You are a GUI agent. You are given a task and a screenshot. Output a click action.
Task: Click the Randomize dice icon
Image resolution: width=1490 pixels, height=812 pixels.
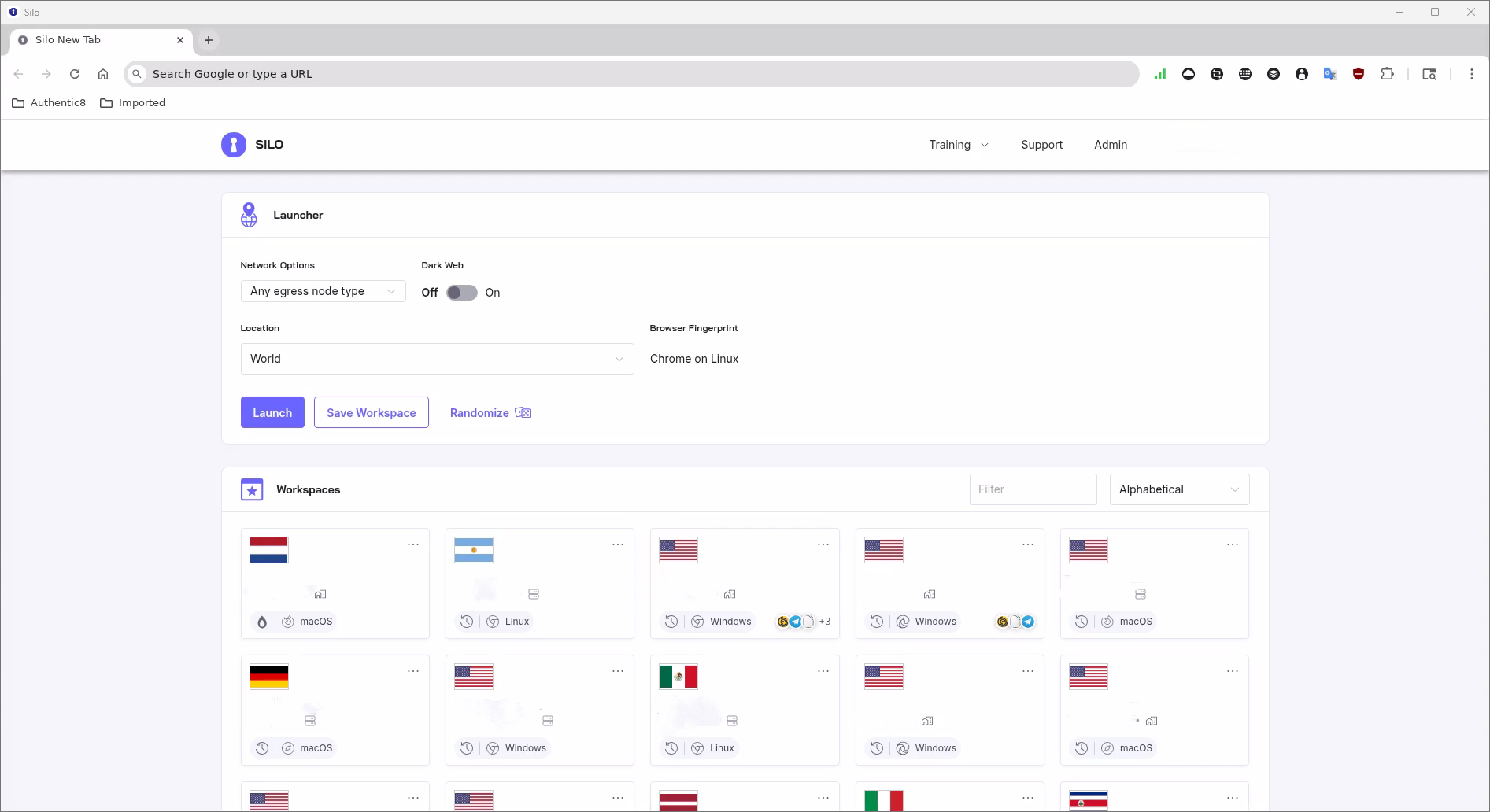click(x=523, y=413)
